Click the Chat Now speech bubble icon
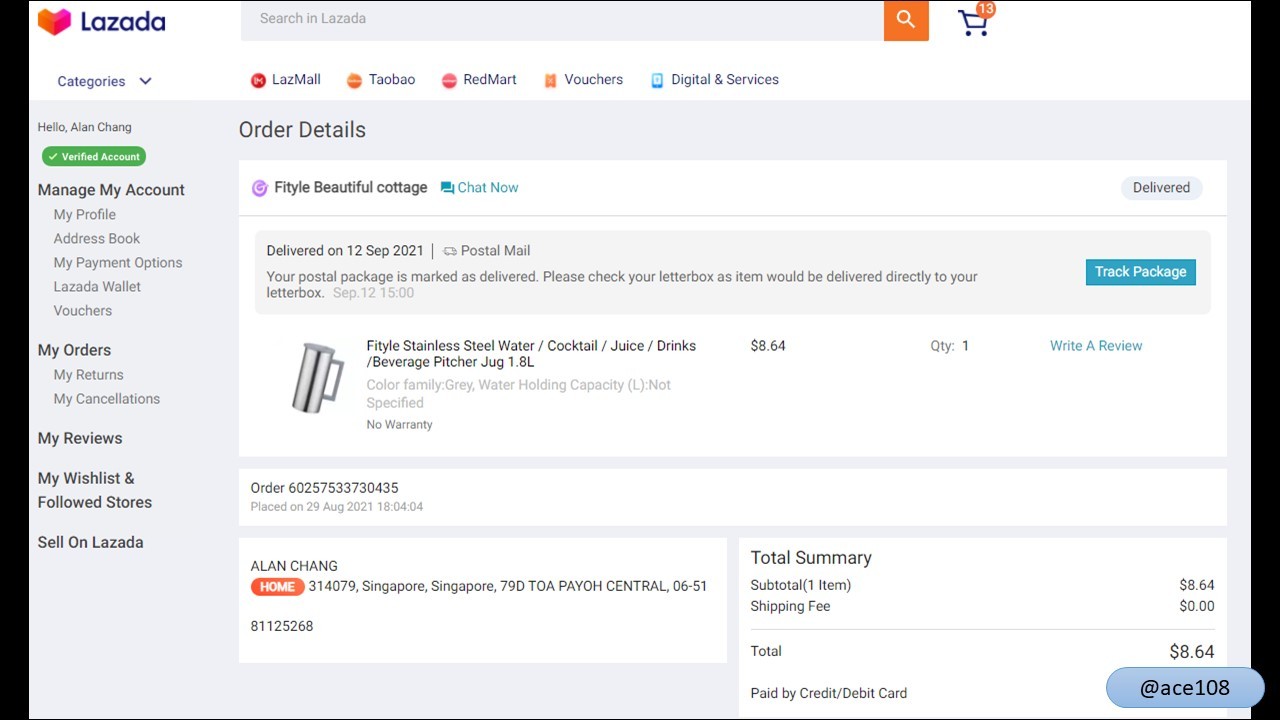This screenshot has width=1280, height=720. coord(447,188)
